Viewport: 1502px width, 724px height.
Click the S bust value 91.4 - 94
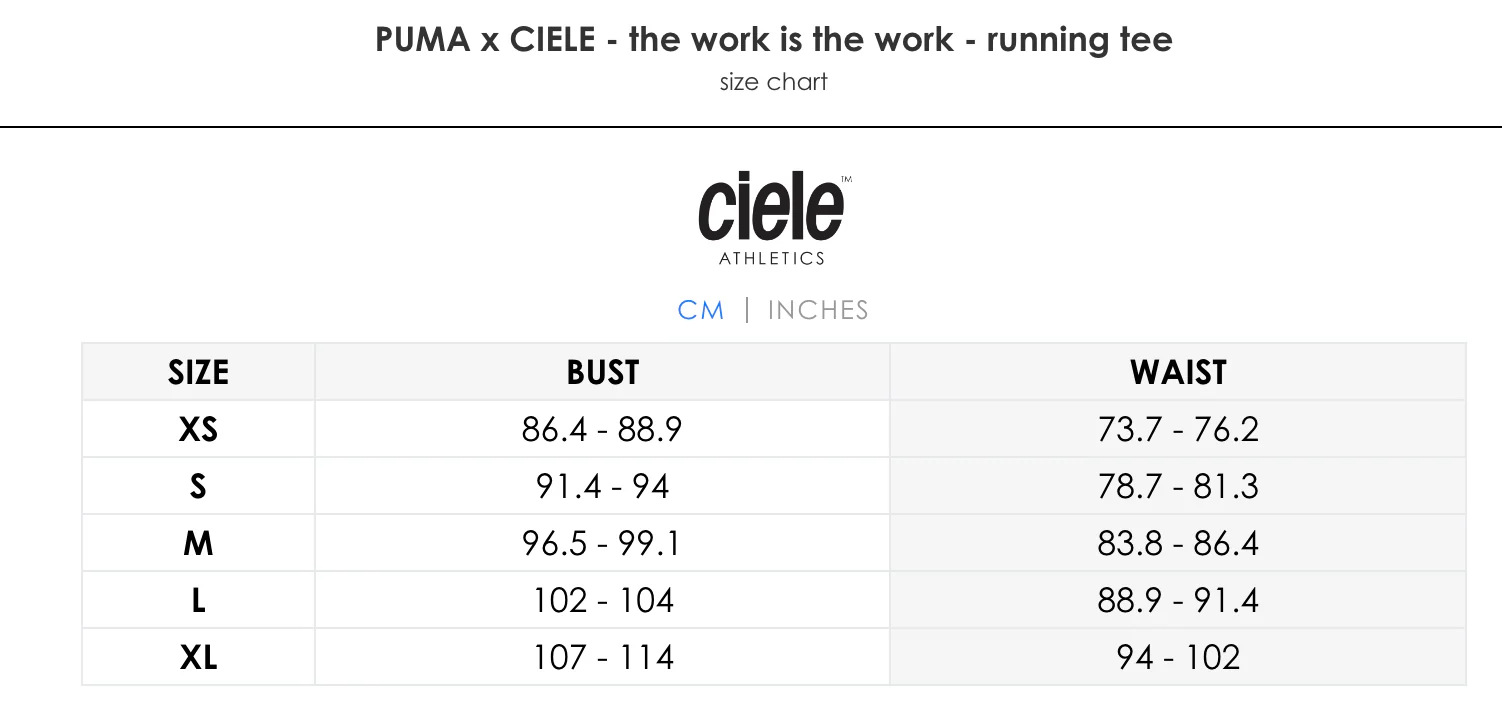pyautogui.click(x=602, y=486)
